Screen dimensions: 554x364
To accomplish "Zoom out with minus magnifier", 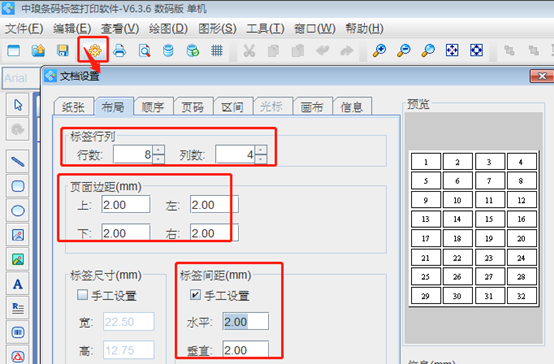I will pos(403,51).
